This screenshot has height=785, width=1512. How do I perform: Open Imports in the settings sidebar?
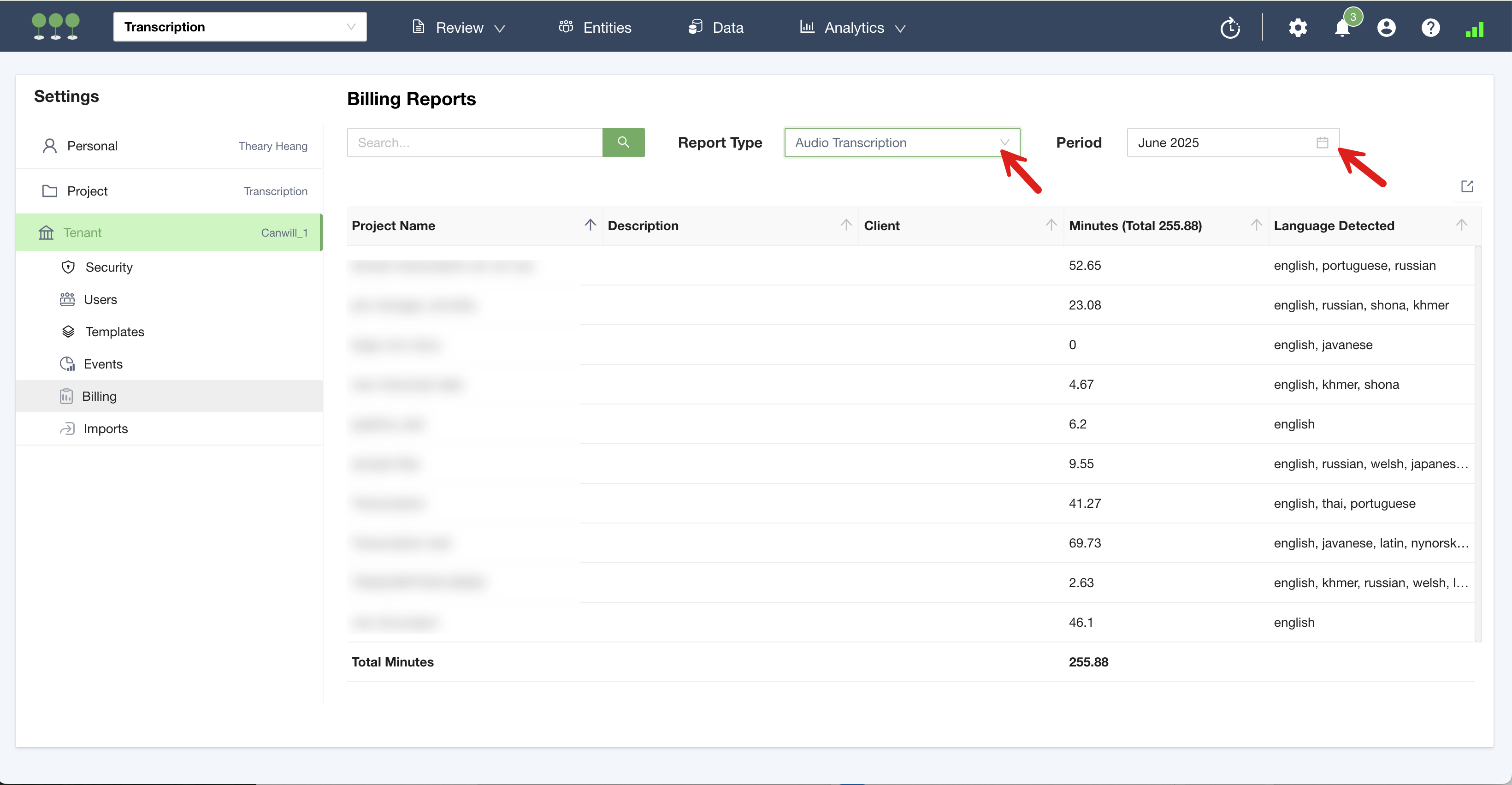pos(105,428)
